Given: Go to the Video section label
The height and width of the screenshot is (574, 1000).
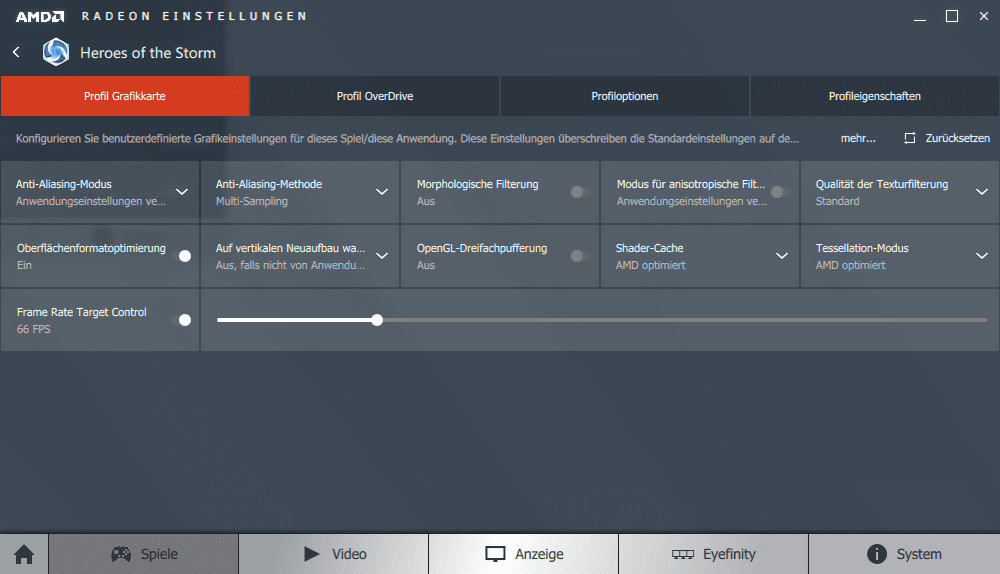Looking at the screenshot, I should pyautogui.click(x=349, y=554).
